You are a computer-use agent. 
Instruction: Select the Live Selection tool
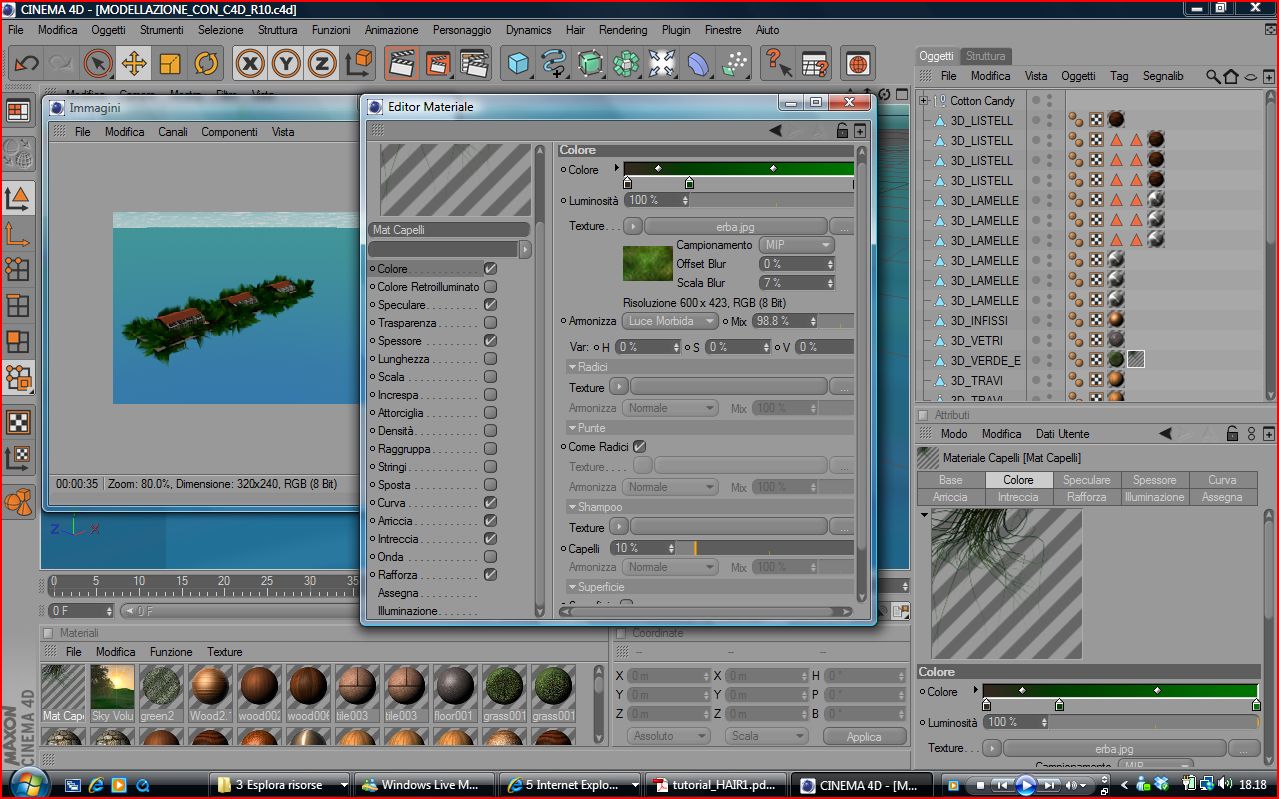(x=98, y=64)
